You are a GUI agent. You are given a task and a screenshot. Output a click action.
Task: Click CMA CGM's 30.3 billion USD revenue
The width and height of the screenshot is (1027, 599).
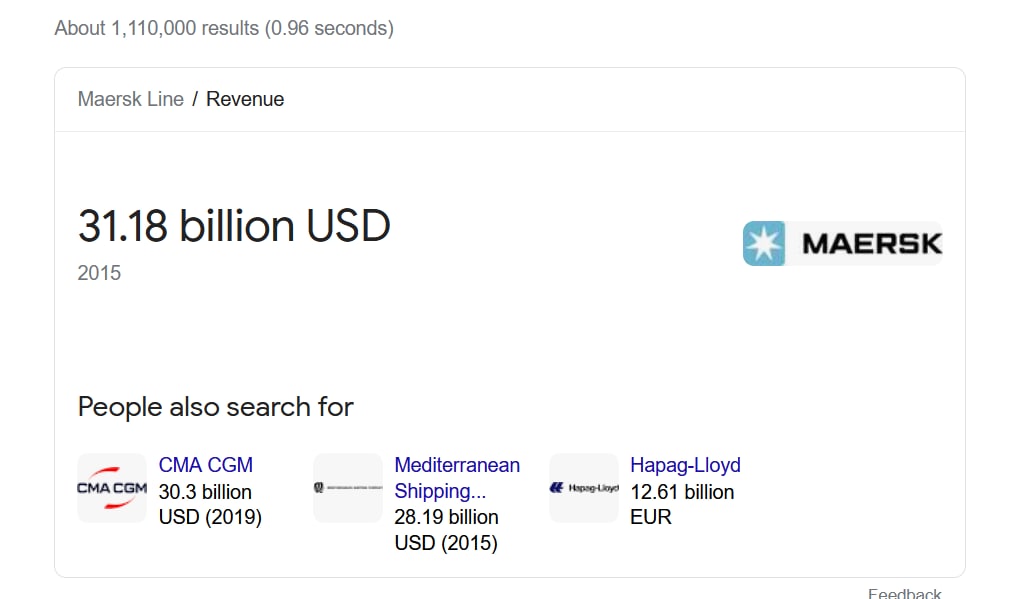210,505
